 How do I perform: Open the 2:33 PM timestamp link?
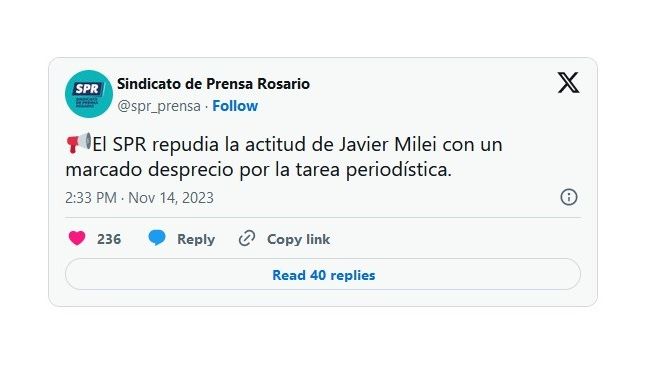(91, 198)
